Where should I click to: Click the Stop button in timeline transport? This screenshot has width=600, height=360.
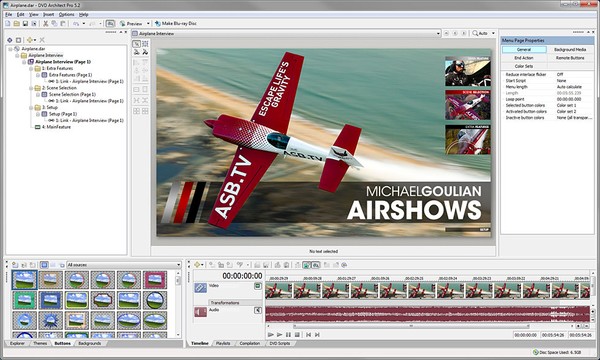point(297,335)
